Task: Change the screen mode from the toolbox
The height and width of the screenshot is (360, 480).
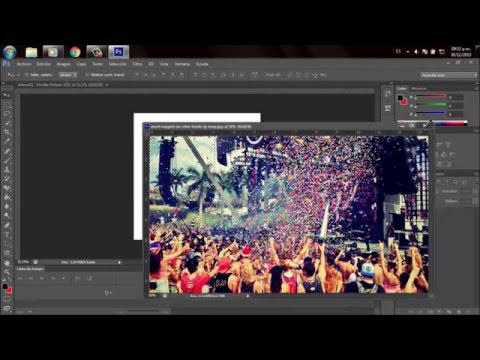Action: (7, 308)
